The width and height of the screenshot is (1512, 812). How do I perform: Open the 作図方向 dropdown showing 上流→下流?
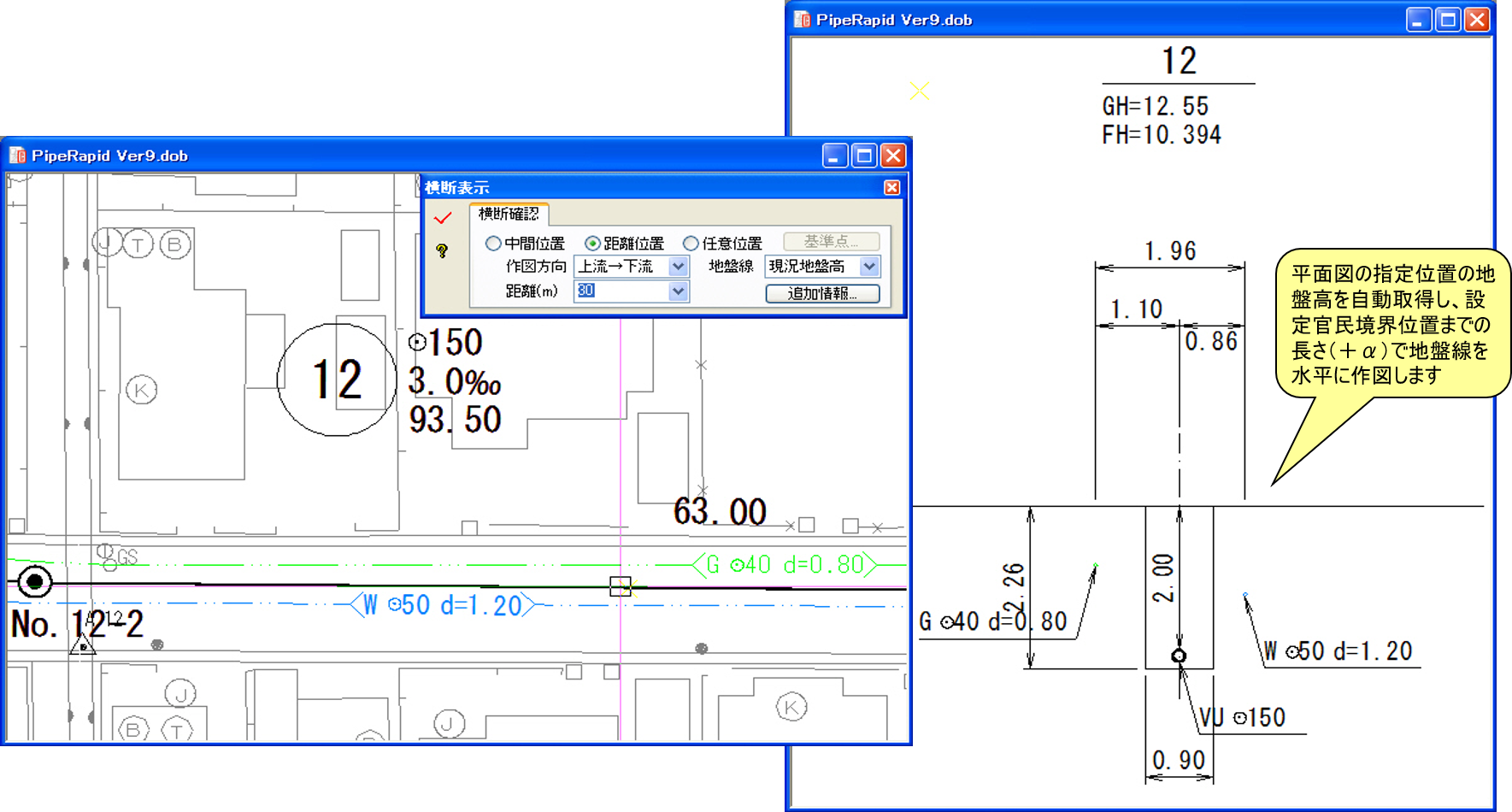pyautogui.click(x=678, y=267)
